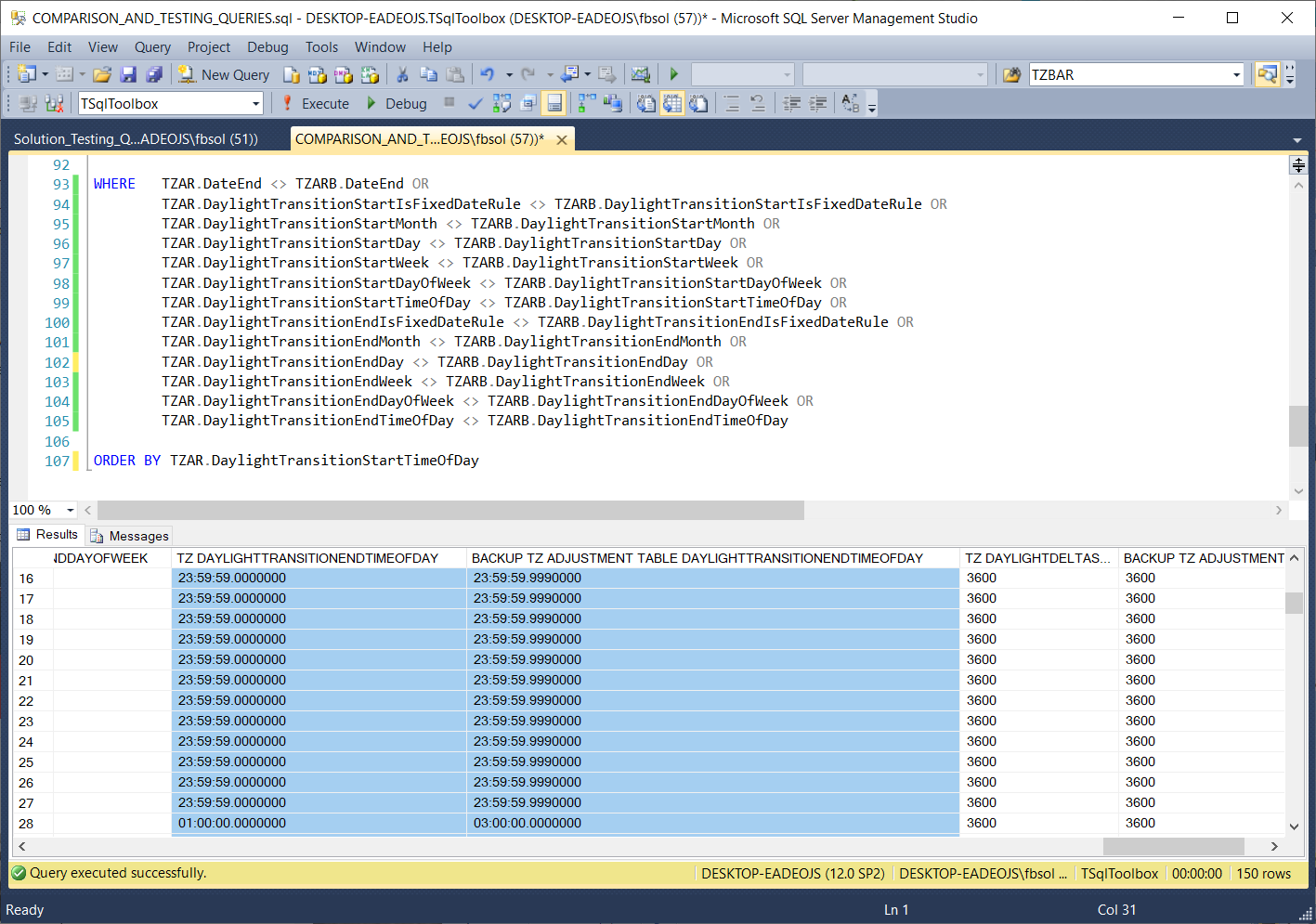Click the Decrease Indent icon
This screenshot has width=1316, height=924.
[792, 104]
